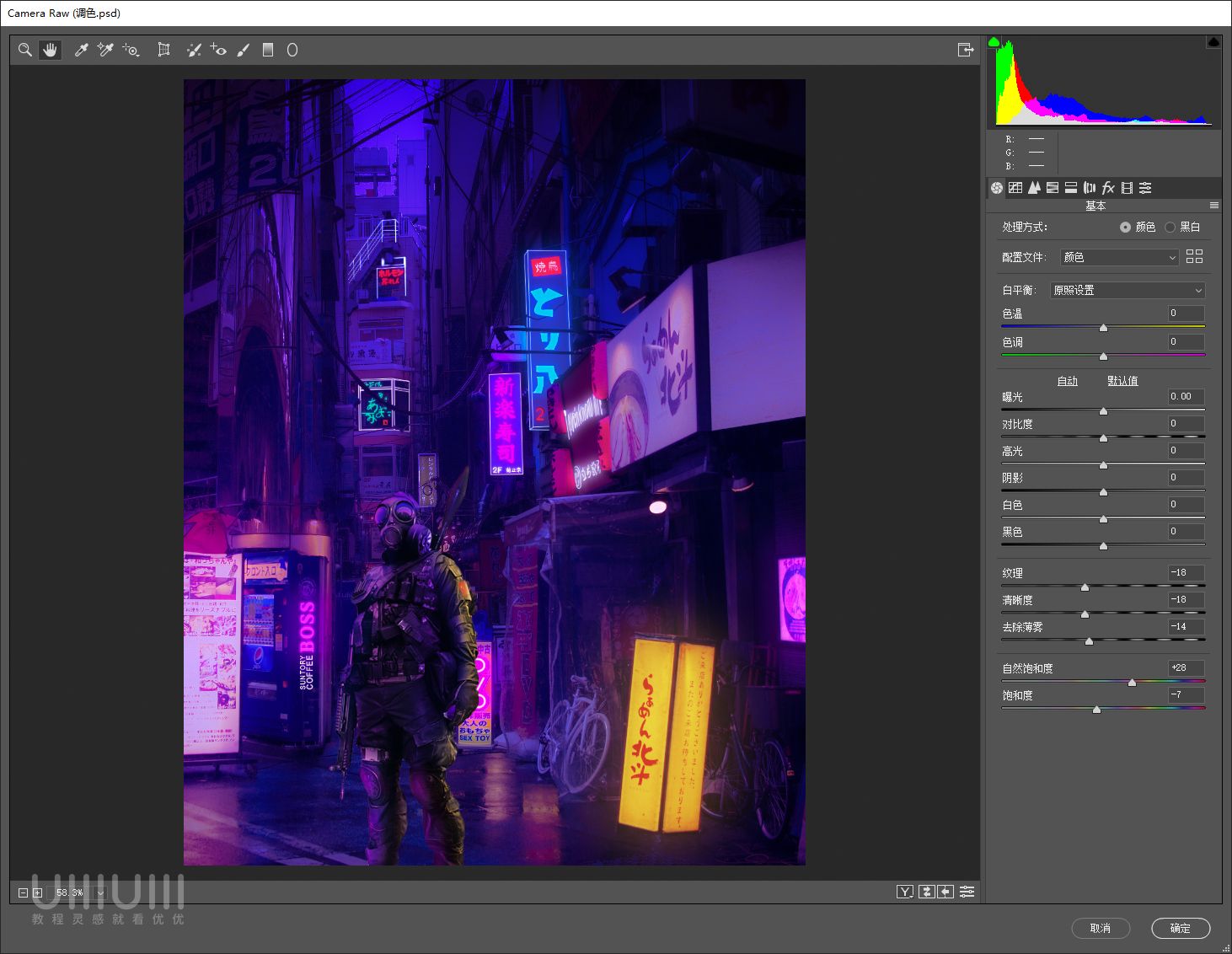Click the 曝光 exposure value field
1232x954 pixels.
(x=1186, y=396)
